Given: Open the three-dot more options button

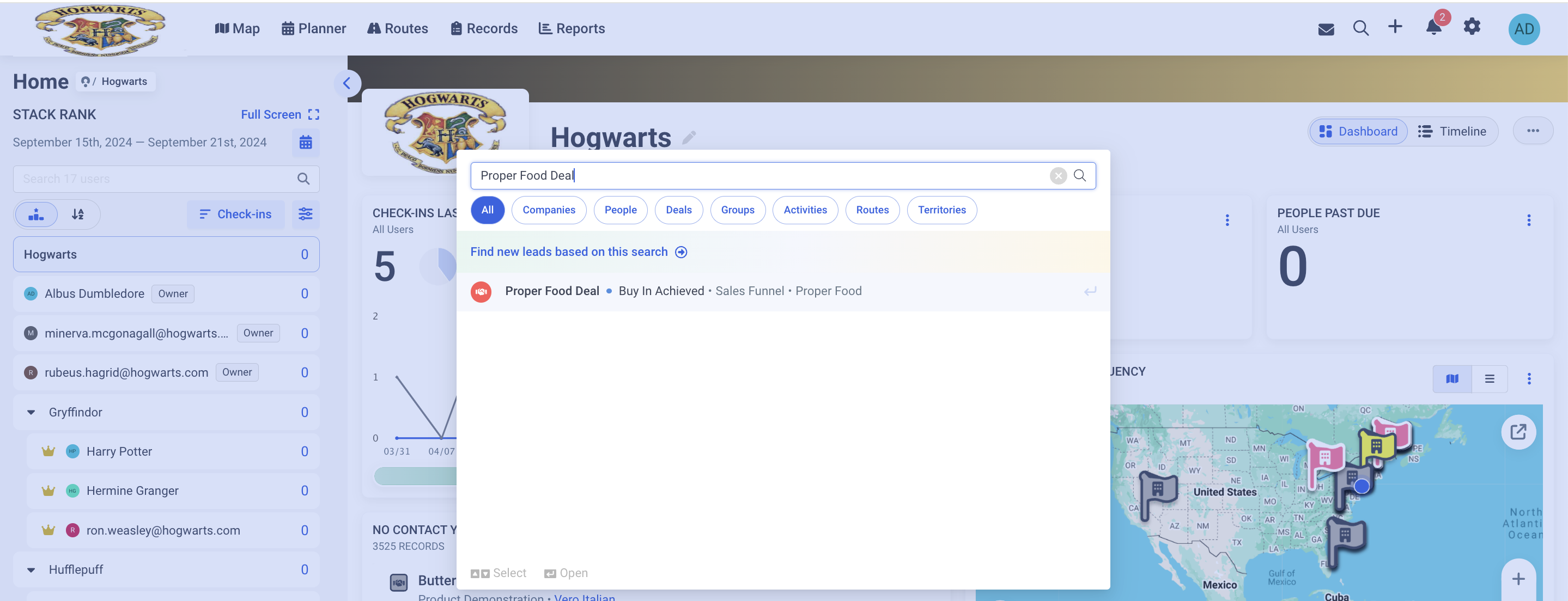Looking at the screenshot, I should pos(1533,131).
